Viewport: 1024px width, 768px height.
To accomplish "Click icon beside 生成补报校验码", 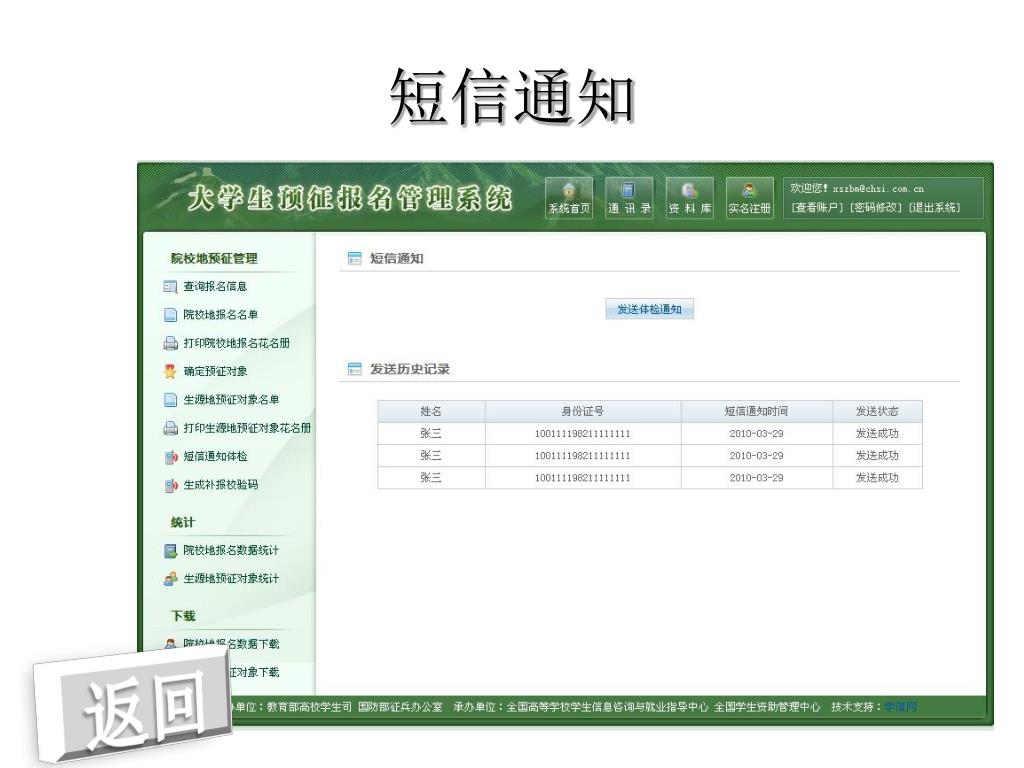I will click(170, 485).
